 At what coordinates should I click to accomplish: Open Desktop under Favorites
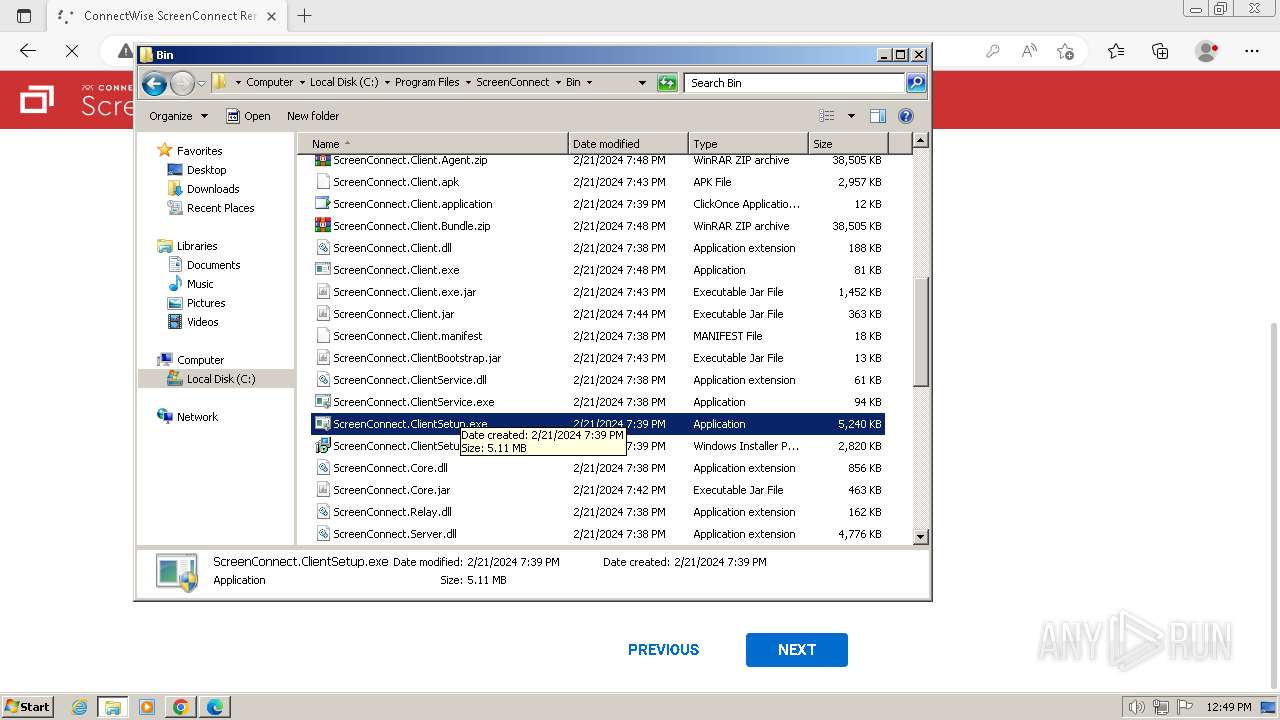[x=207, y=170]
